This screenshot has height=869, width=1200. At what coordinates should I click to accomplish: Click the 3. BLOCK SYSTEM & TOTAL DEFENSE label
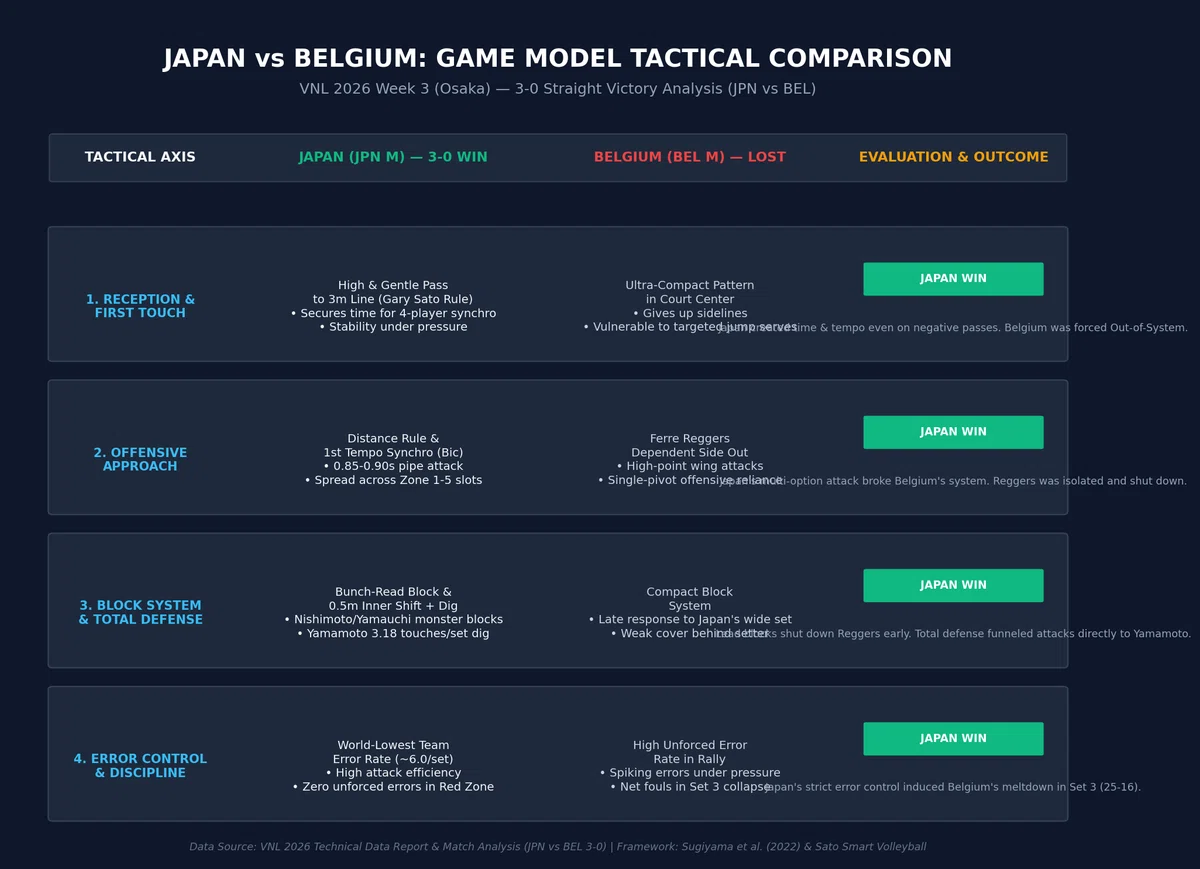coord(140,612)
